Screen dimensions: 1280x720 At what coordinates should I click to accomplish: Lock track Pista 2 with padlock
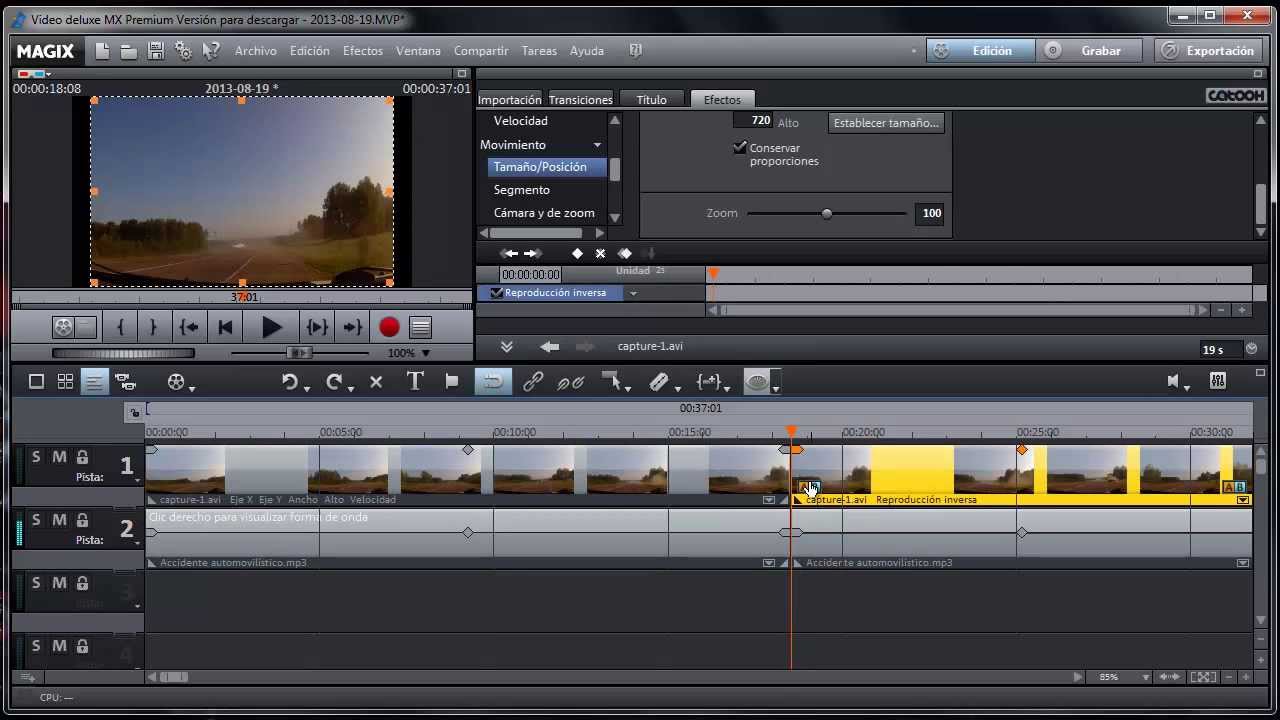pos(81,519)
